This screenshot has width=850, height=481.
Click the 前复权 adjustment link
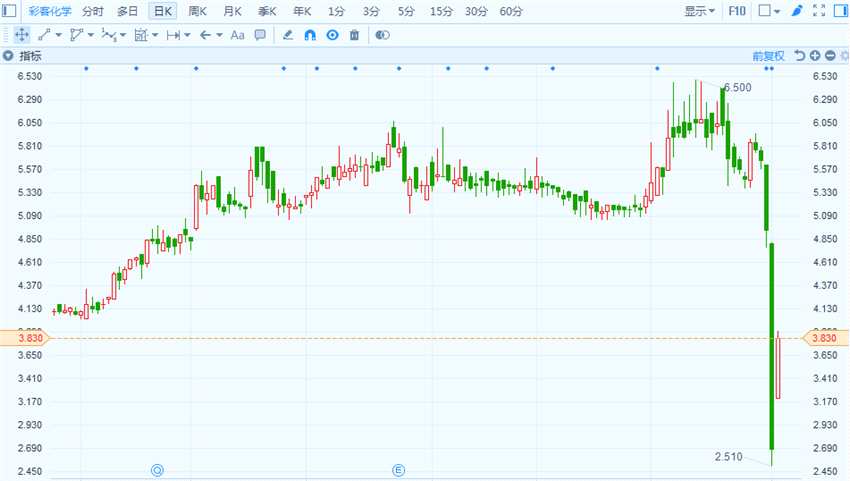click(769, 56)
